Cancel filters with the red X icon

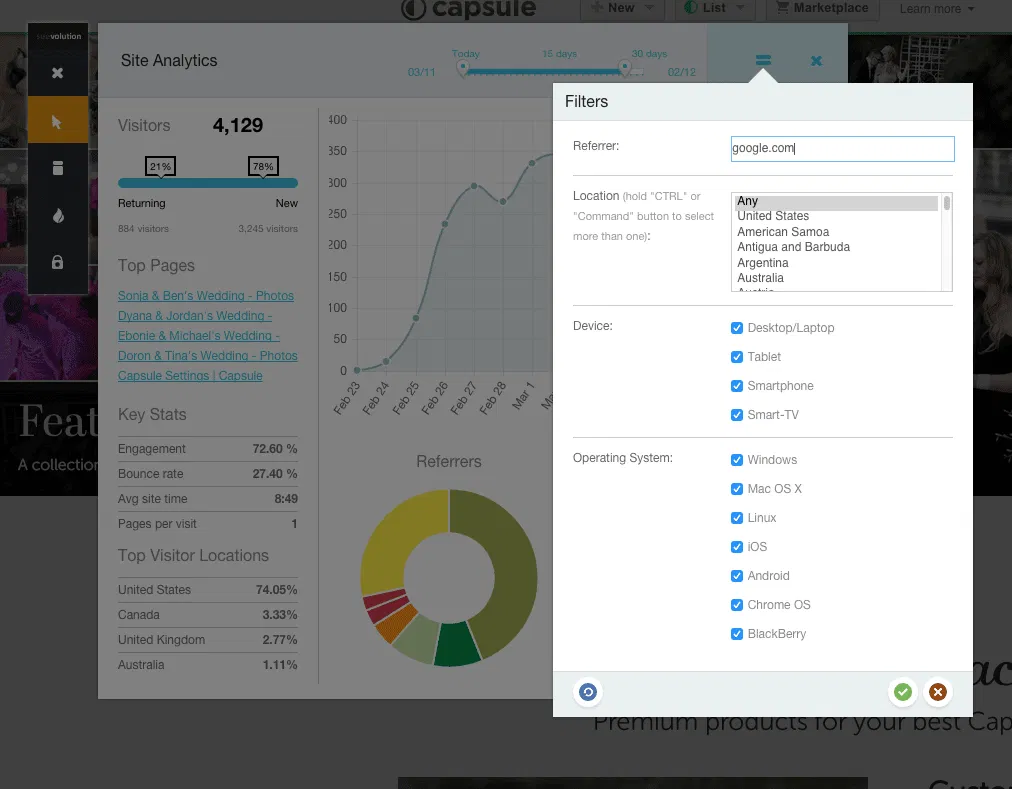tap(937, 692)
